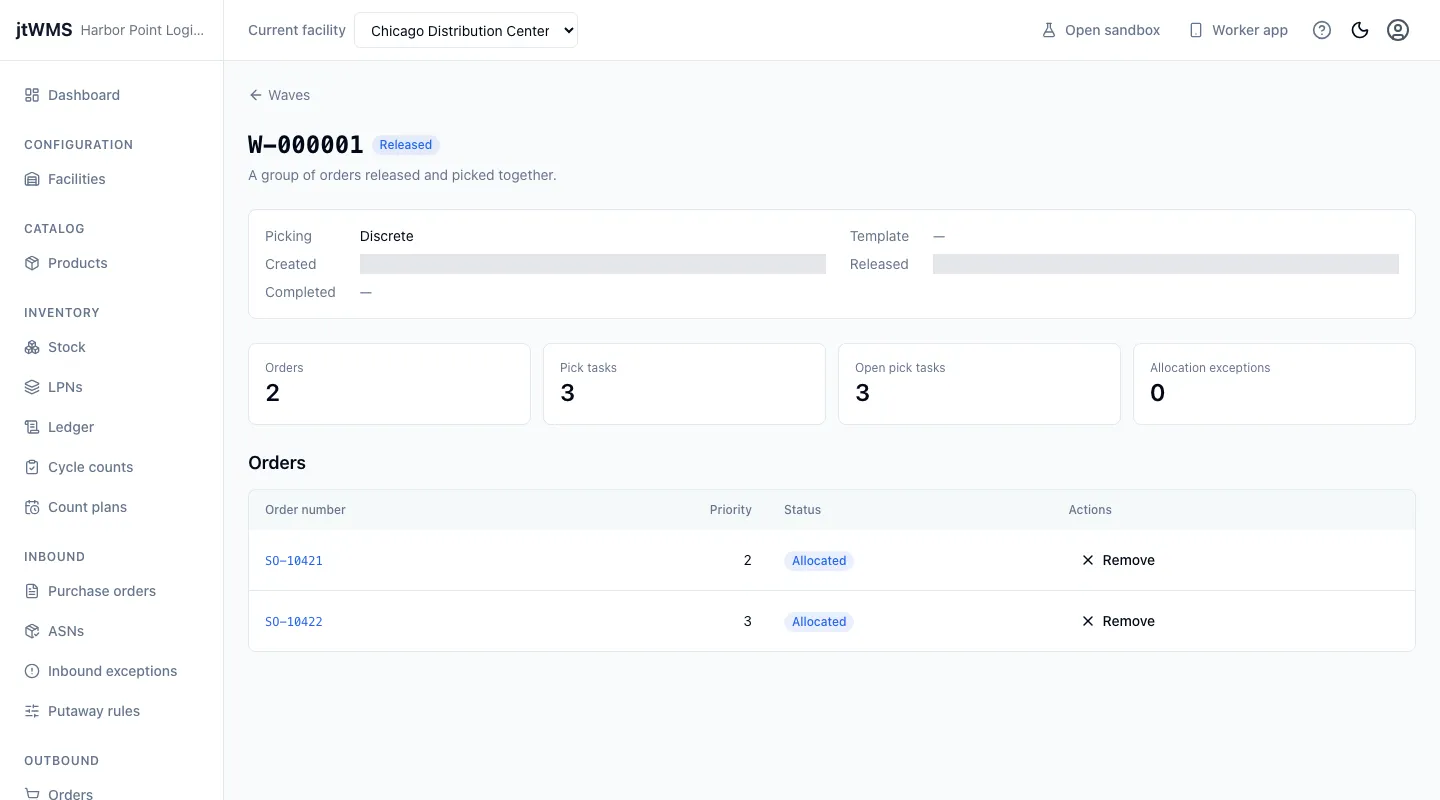
Task: Click the Ledger icon in sidebar
Action: (x=32, y=427)
